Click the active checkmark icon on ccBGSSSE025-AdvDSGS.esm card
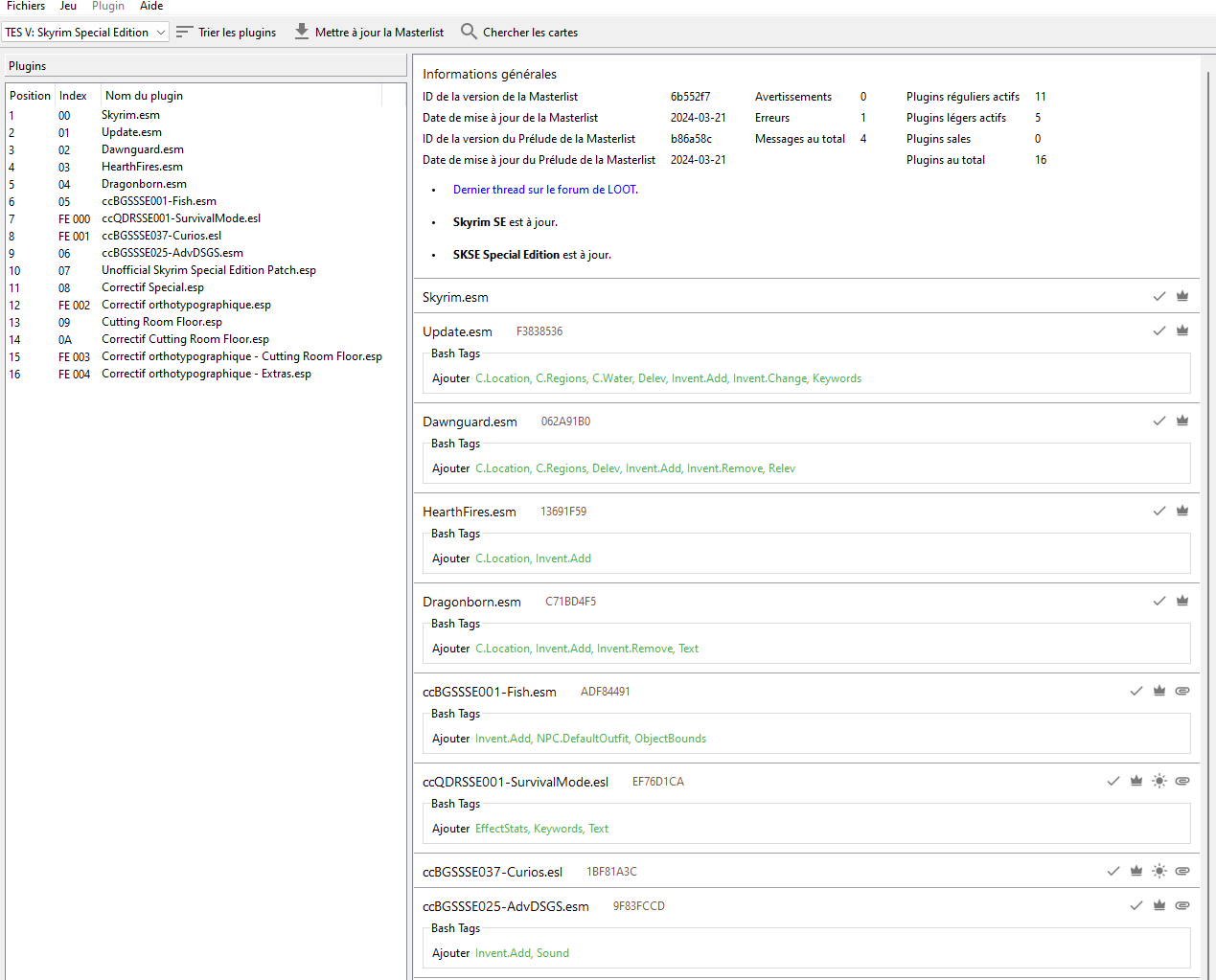The height and width of the screenshot is (980, 1216). [x=1136, y=905]
